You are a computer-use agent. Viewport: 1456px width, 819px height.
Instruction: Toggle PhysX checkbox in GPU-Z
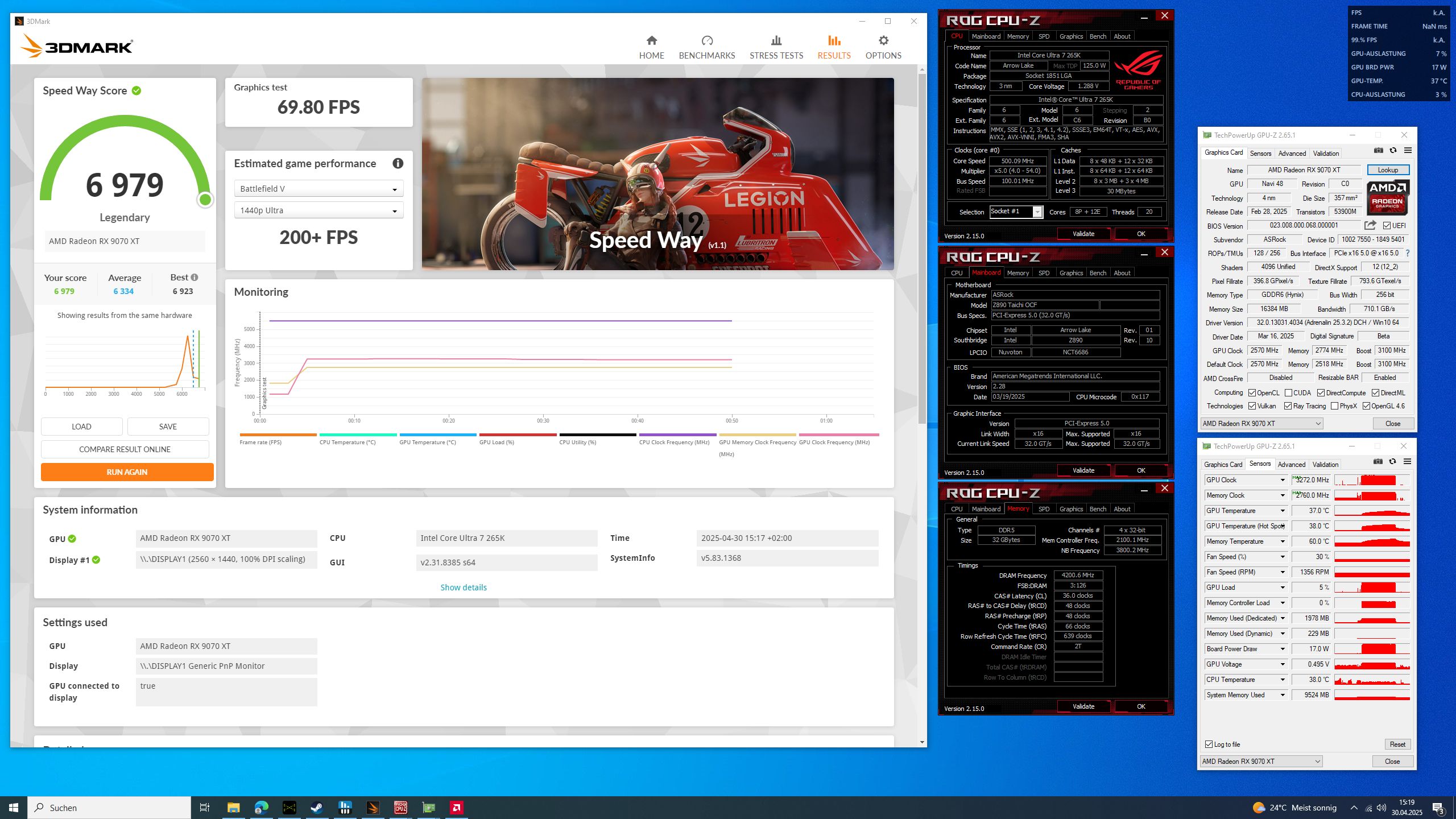click(x=1334, y=406)
